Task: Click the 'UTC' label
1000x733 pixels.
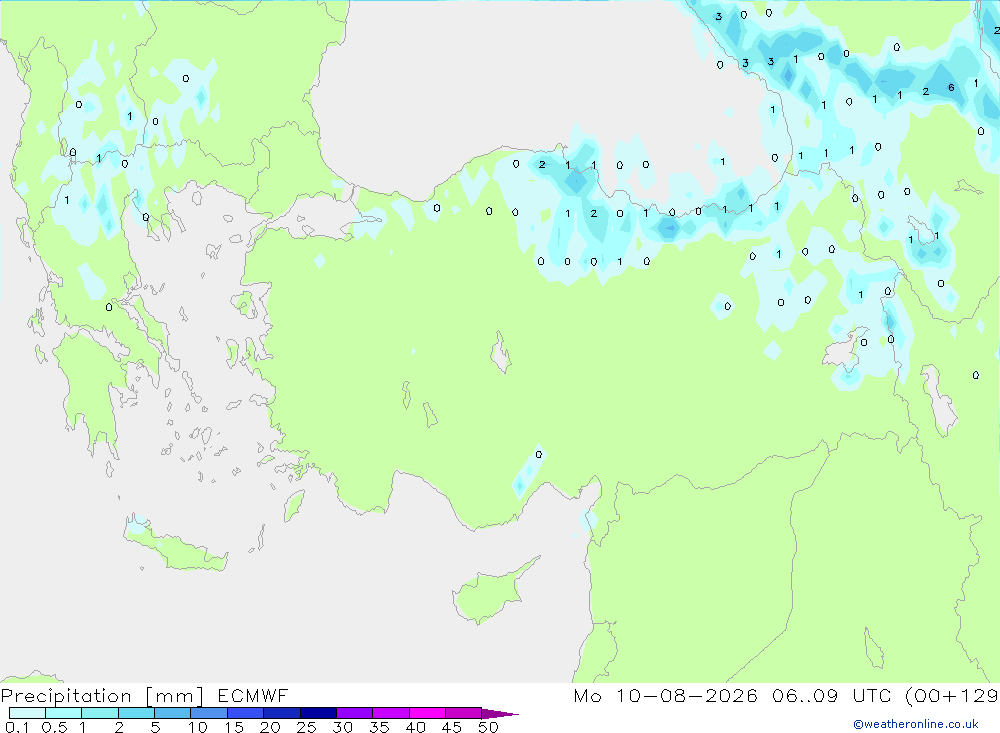Action: coord(872,696)
